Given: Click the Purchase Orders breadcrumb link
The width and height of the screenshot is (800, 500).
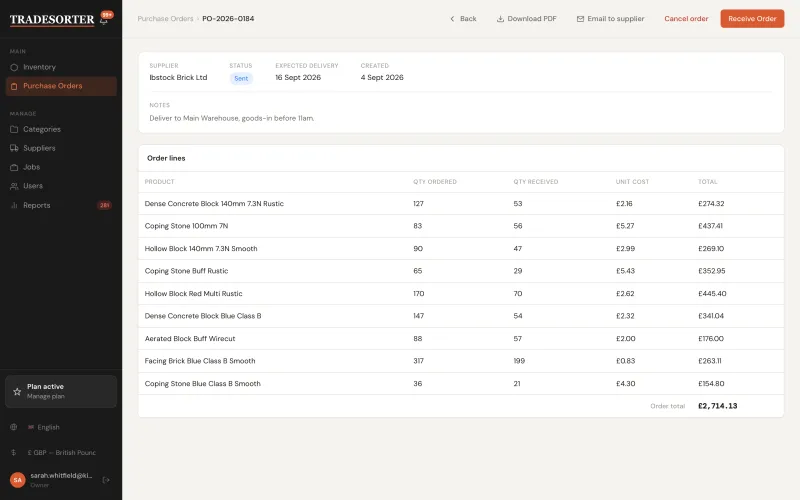Looking at the screenshot, I should click(x=165, y=19).
